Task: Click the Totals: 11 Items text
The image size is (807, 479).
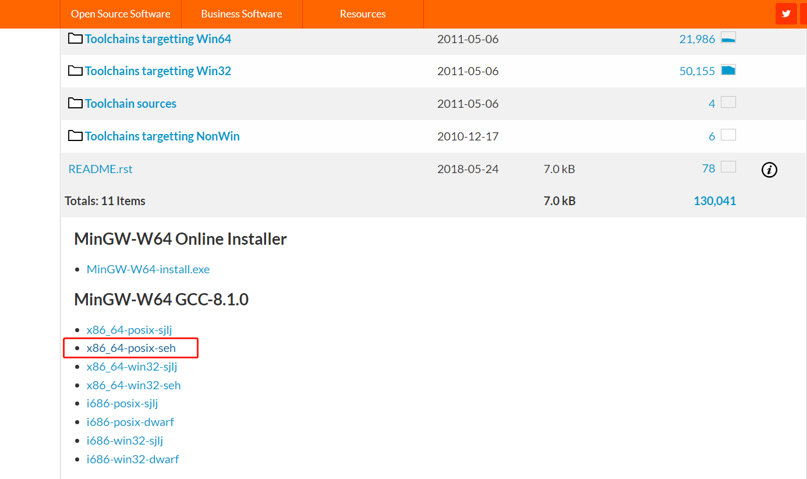Action: point(105,201)
